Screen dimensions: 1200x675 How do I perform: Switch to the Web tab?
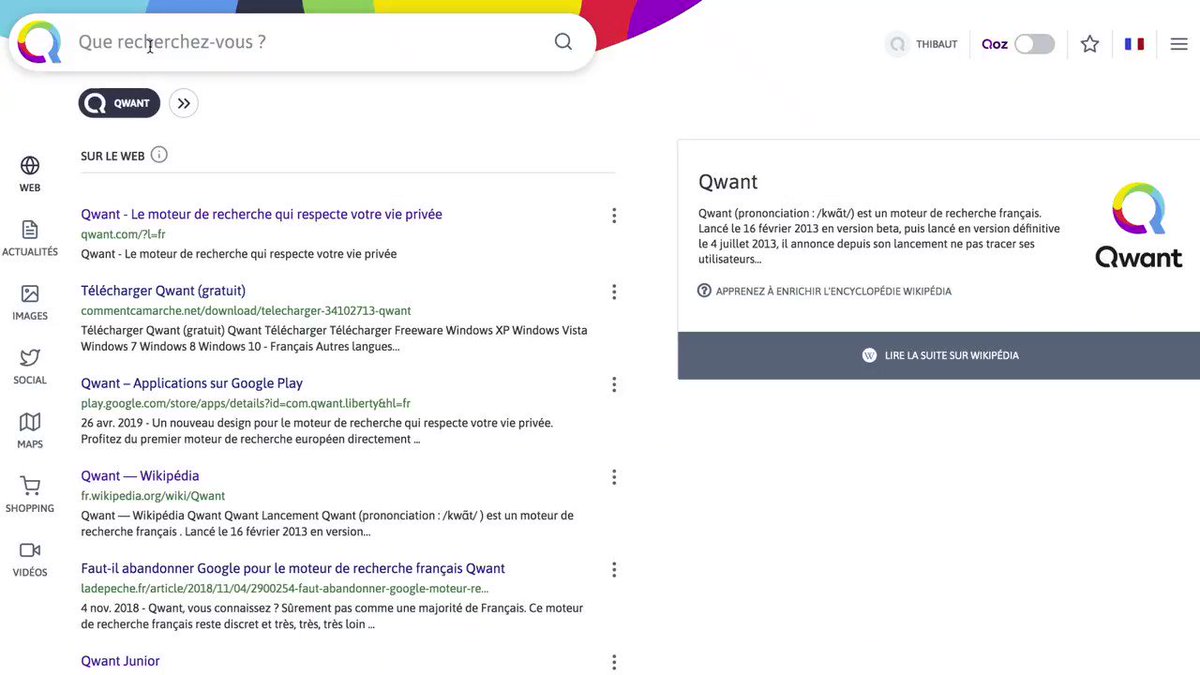point(30,173)
